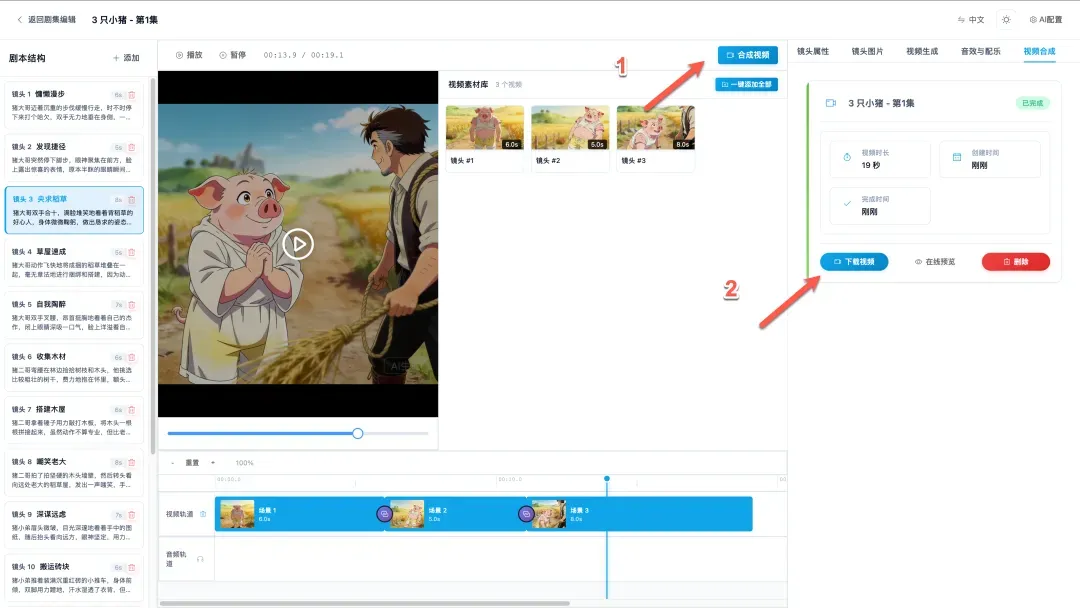
Task: Switch to the 镜头属性 tab
Action: pos(812,51)
